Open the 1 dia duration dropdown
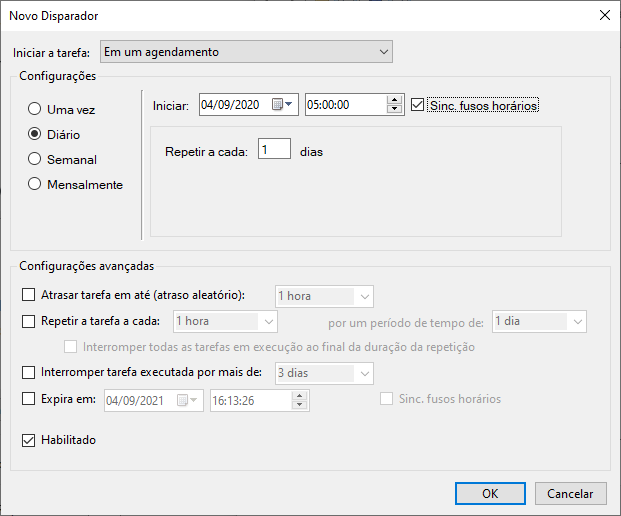This screenshot has height=516, width=621. coord(539,322)
